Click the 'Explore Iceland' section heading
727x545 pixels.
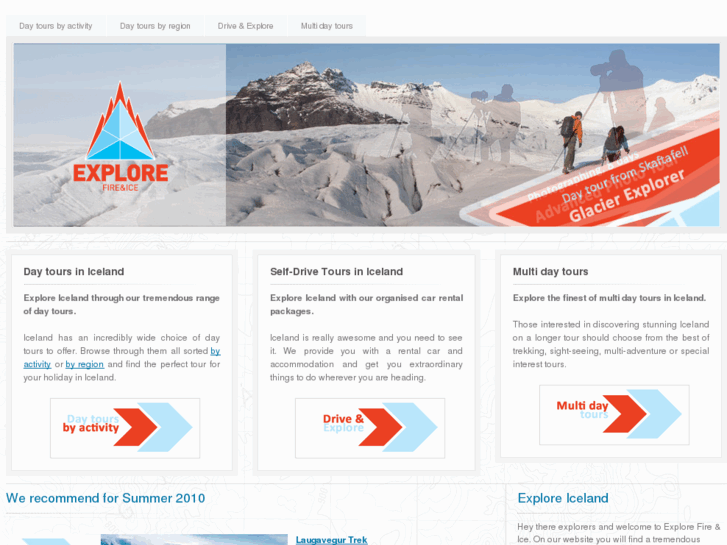tap(563, 498)
